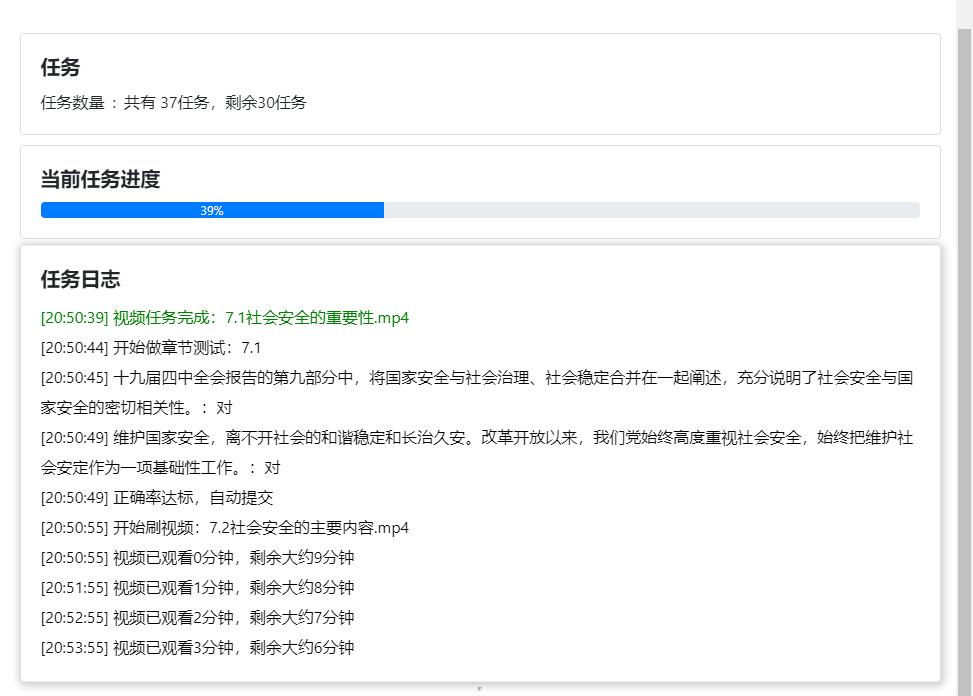Click the [20:50:39] timestamp in the log
The image size is (973, 696).
(74, 317)
